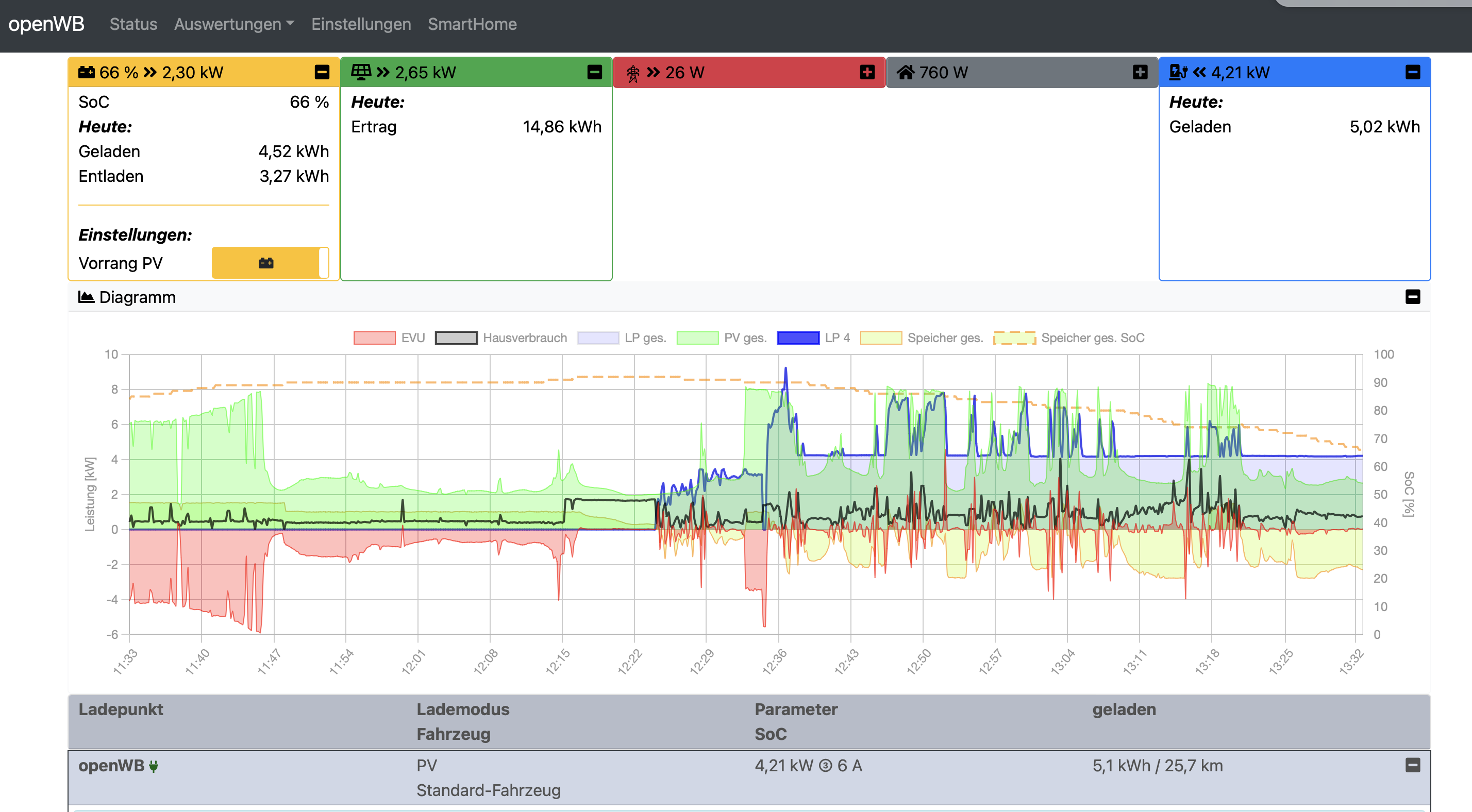This screenshot has height=812, width=1472.
Task: Click the solar panel PV icon
Action: (x=361, y=72)
